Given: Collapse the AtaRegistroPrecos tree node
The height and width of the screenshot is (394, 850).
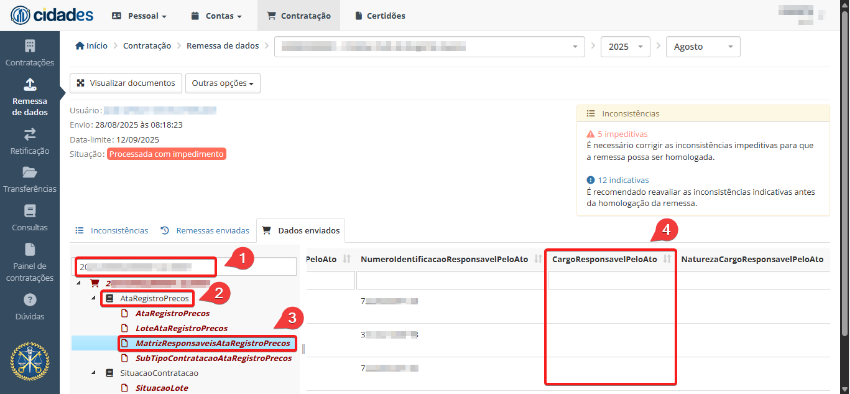Looking at the screenshot, I should 93,299.
